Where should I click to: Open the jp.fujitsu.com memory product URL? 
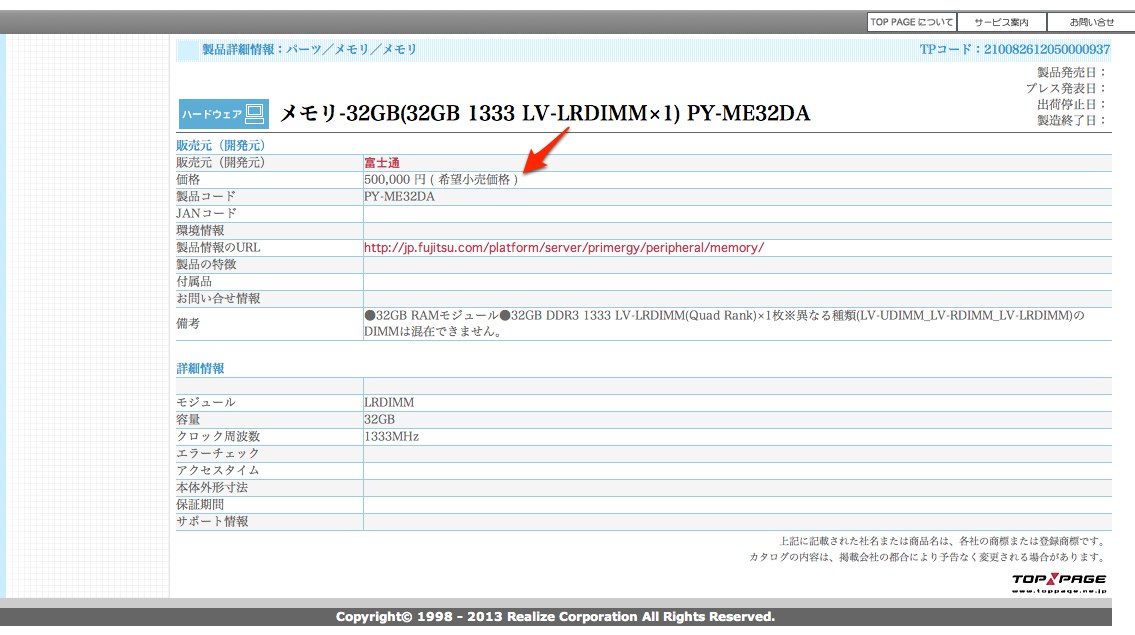564,248
